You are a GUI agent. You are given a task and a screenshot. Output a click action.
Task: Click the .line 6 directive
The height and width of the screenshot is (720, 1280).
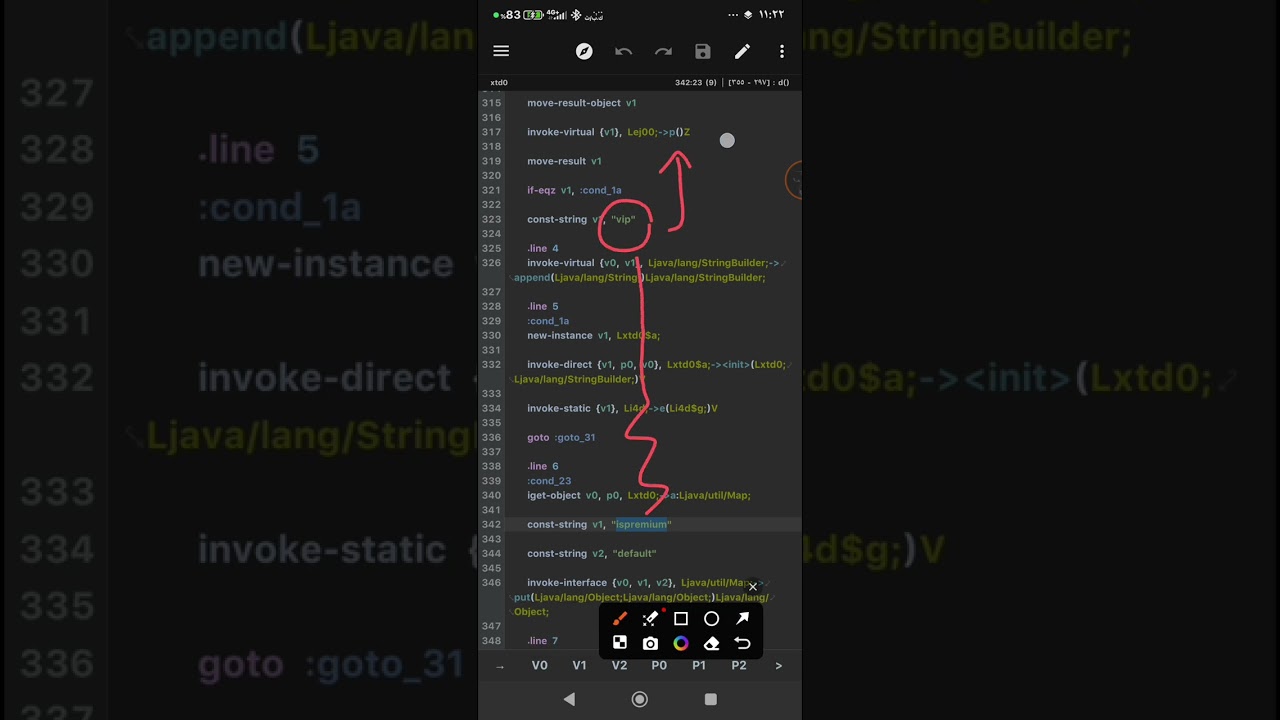pos(543,467)
